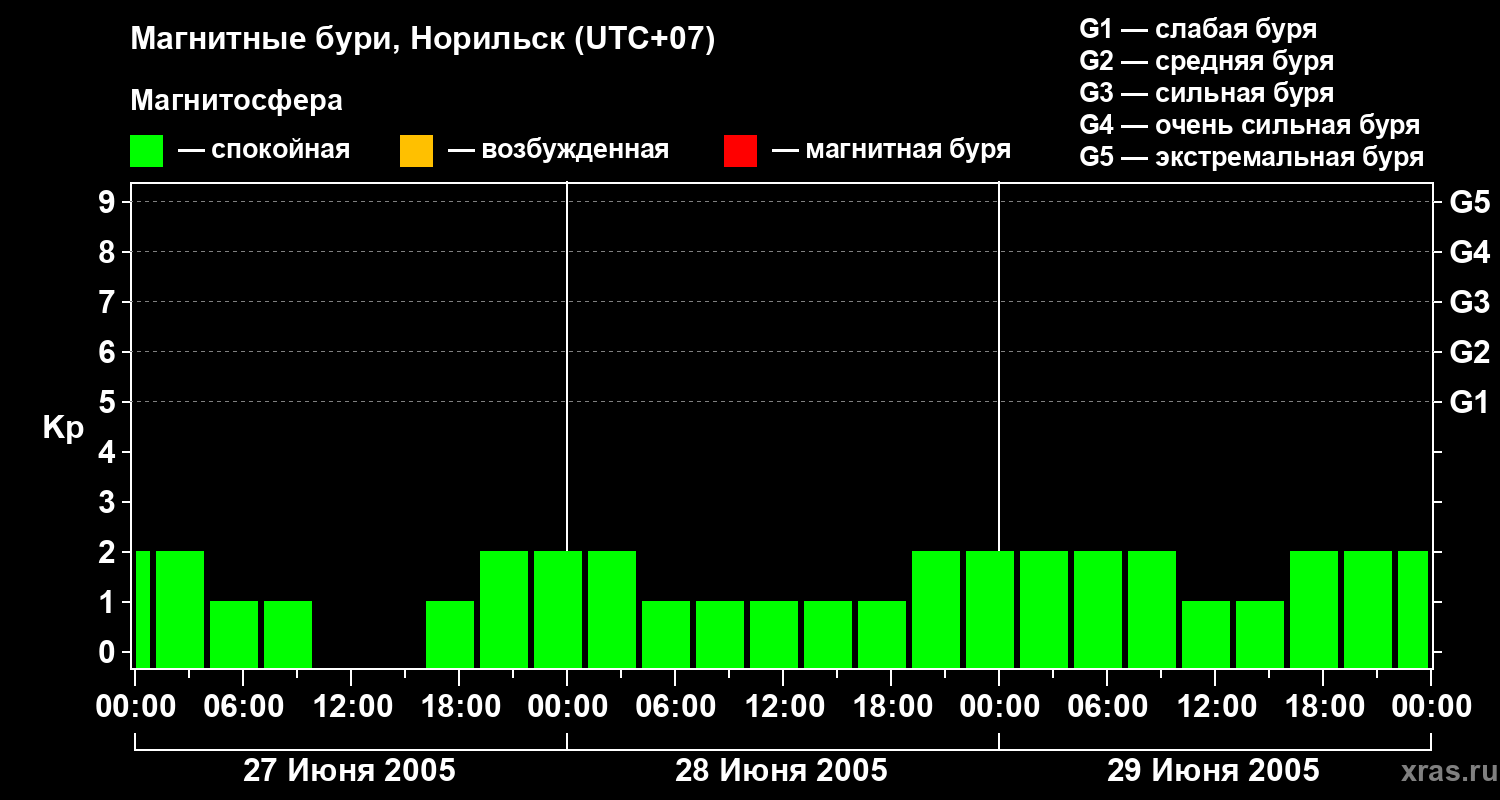Click the Kp 2 bar crossing midnight into 29 Июня
Viewport: 1500px width, 800px height.
pyautogui.click(x=990, y=609)
